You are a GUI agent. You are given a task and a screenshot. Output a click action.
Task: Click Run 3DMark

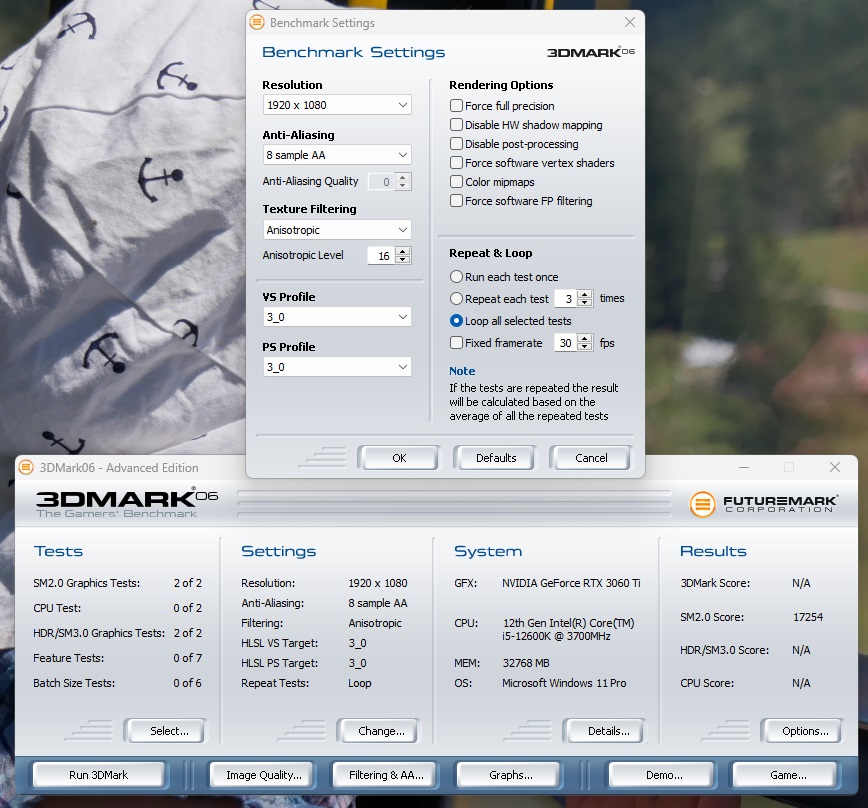99,775
